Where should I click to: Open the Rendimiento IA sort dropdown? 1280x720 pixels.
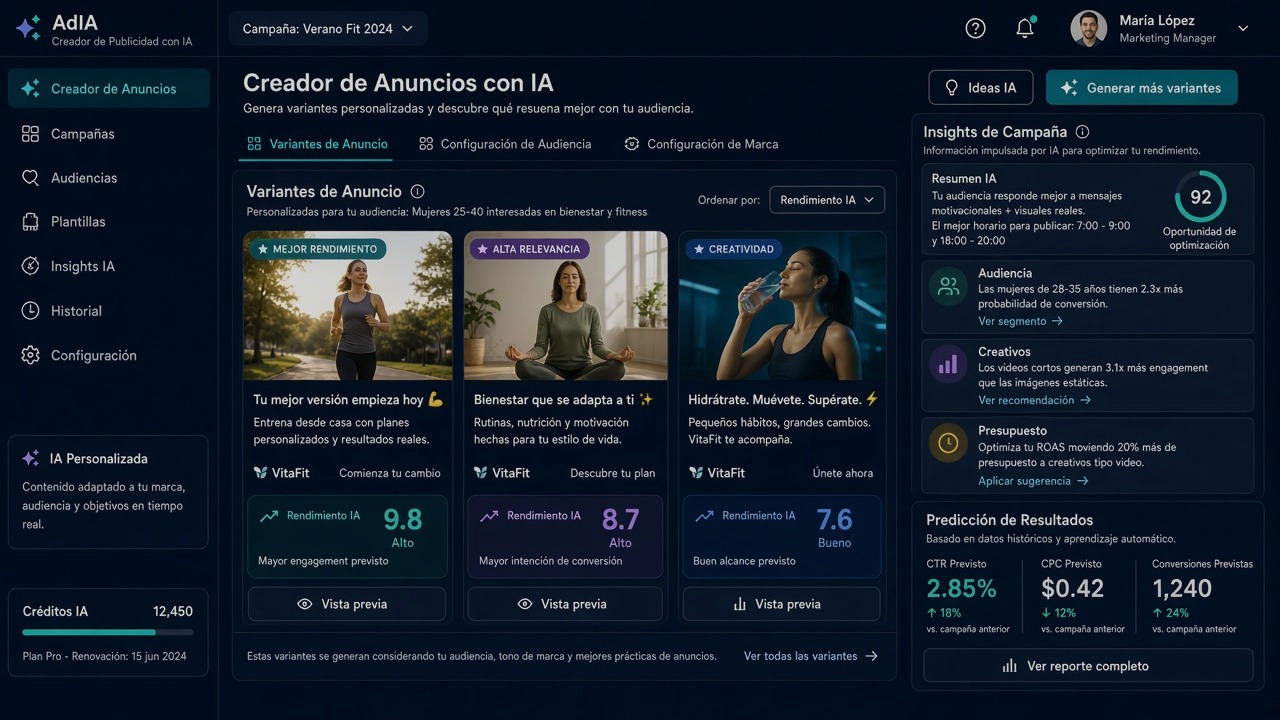pos(827,200)
